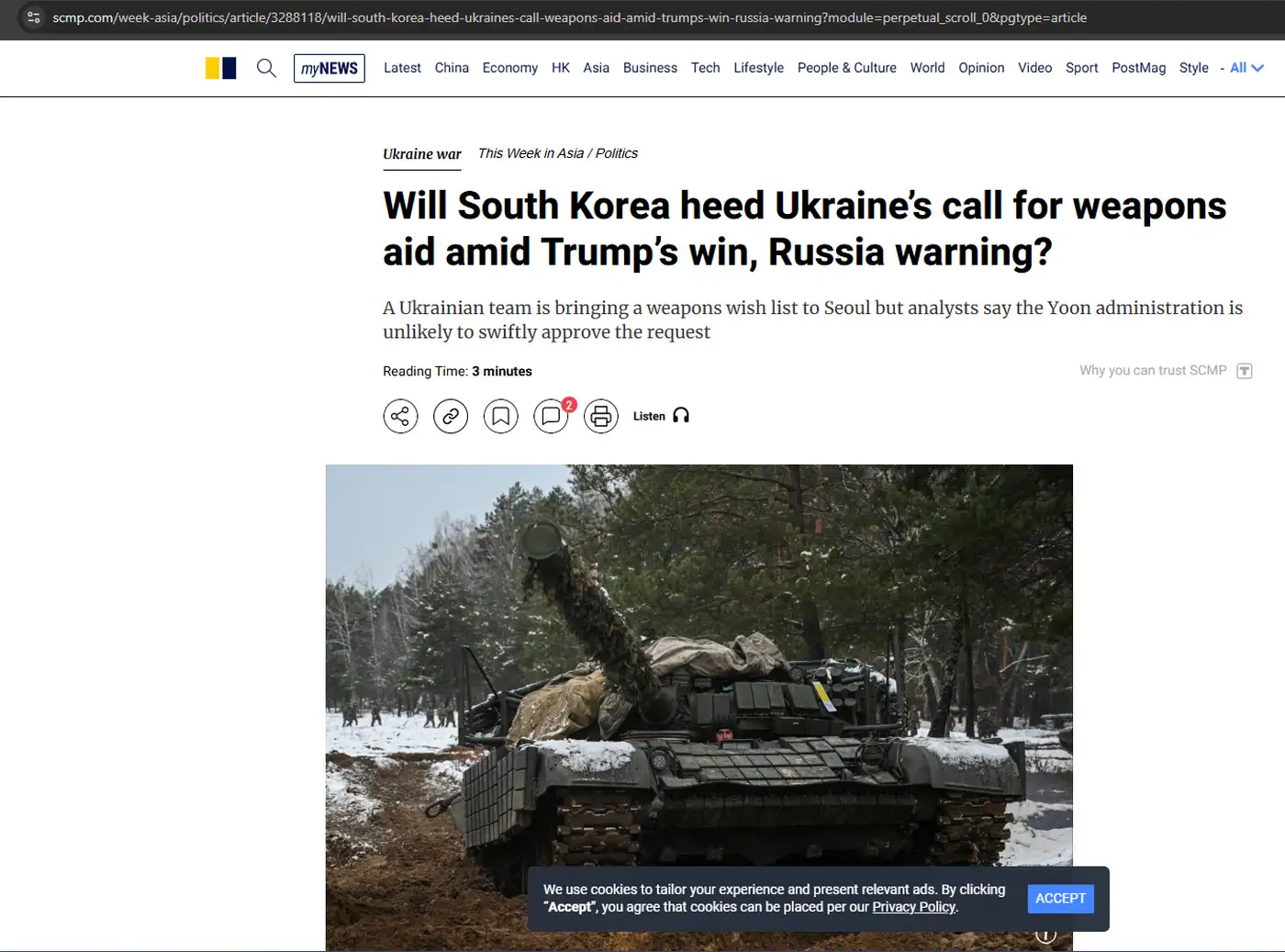Open the Privacy Policy link
Image resolution: width=1285 pixels, height=952 pixels.
pos(913,906)
